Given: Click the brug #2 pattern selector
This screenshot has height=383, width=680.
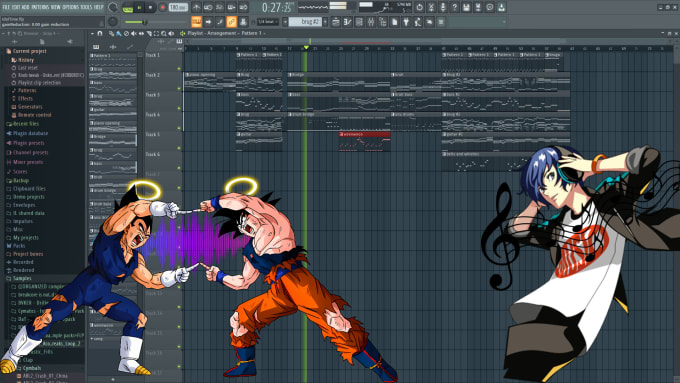Looking at the screenshot, I should tap(305, 22).
